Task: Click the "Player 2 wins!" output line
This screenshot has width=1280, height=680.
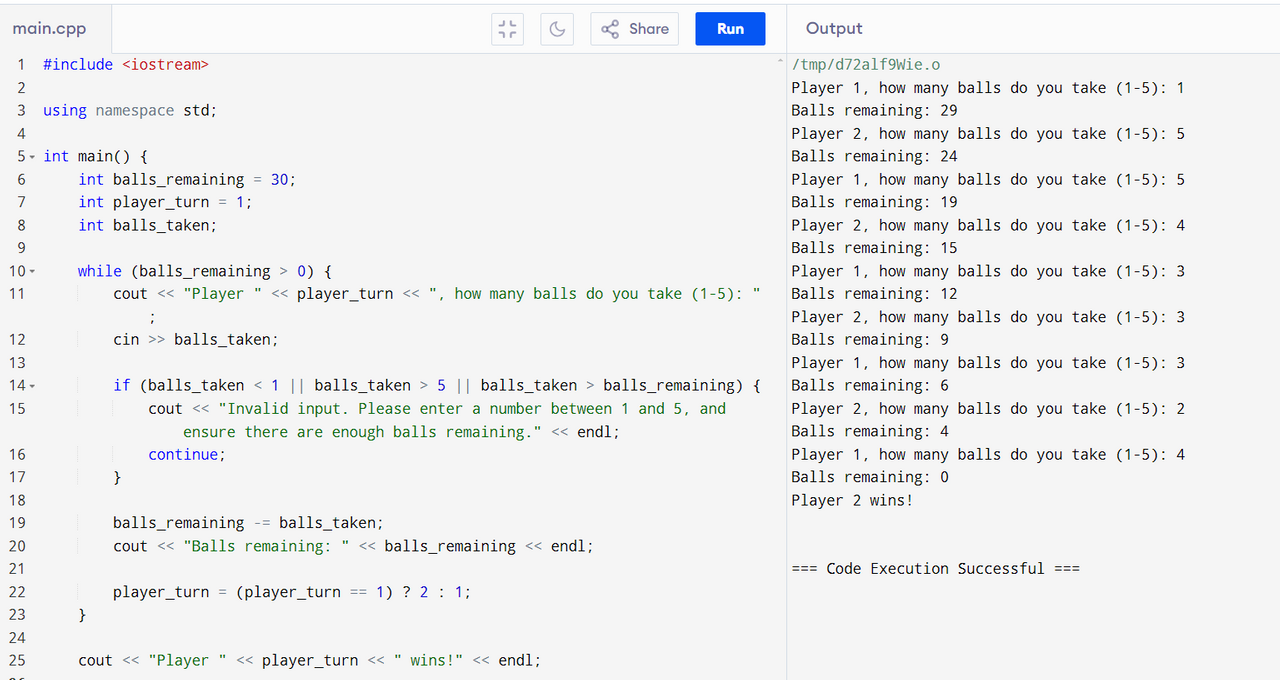Action: click(852, 501)
